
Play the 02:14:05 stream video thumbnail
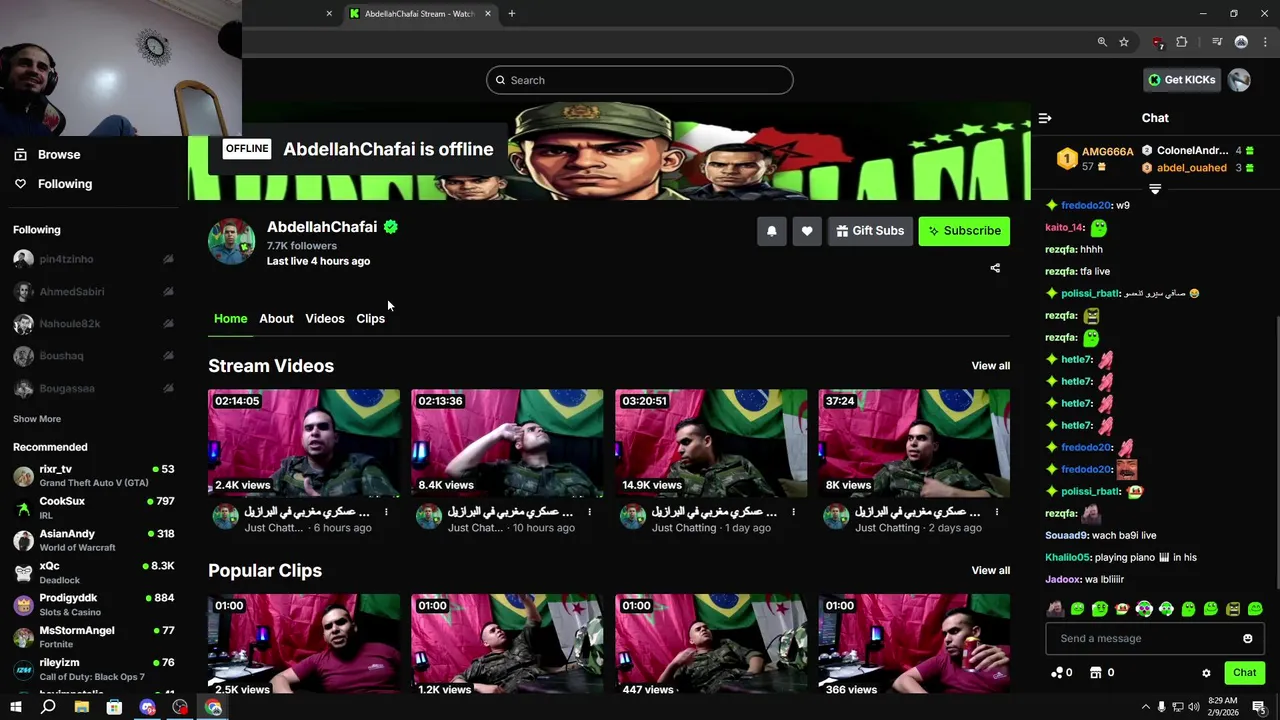(x=304, y=443)
